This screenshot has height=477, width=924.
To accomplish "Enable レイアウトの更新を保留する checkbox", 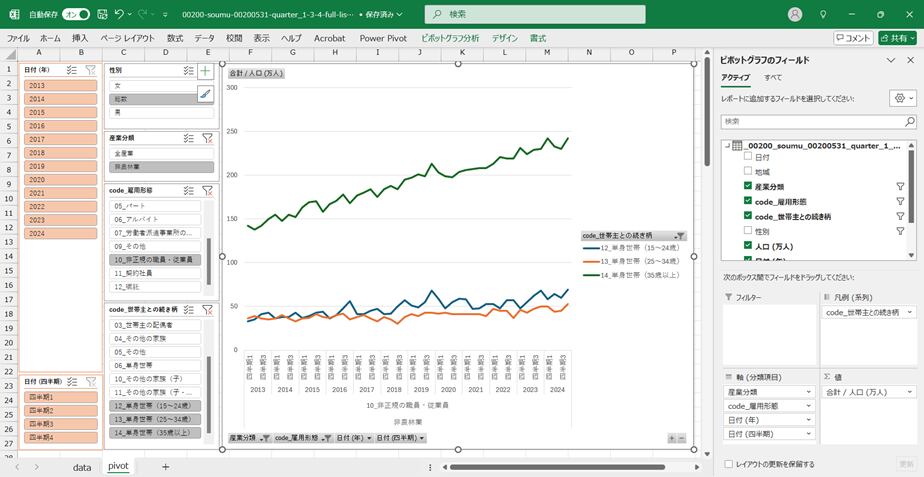I will [727, 464].
